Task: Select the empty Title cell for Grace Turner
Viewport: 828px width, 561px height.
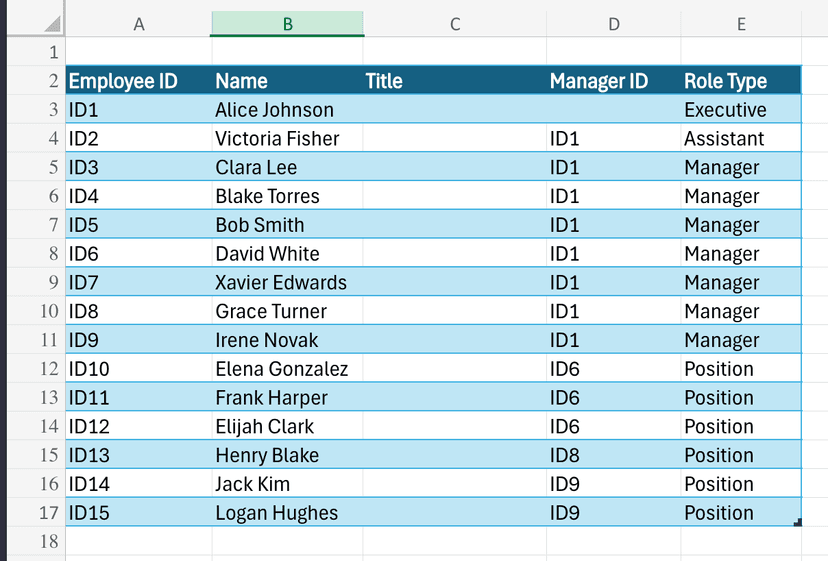Action: click(455, 311)
